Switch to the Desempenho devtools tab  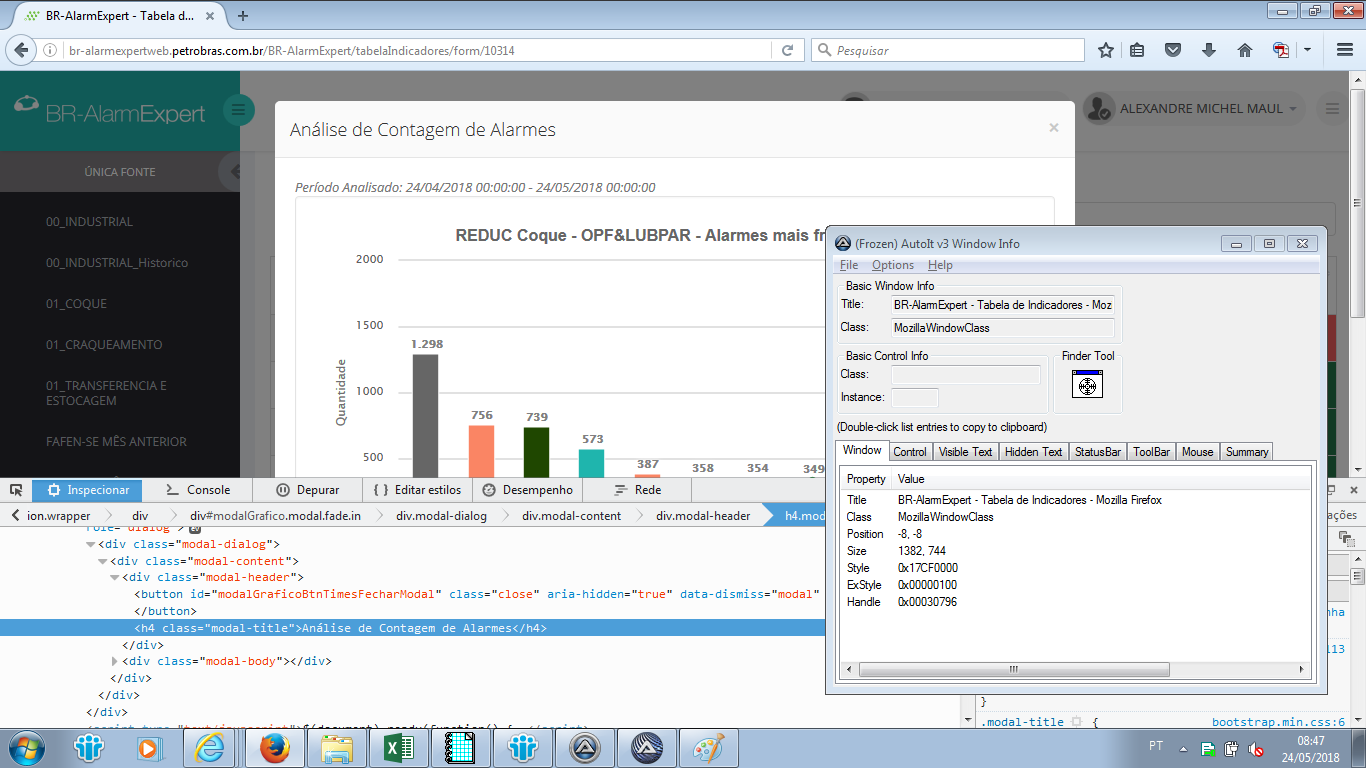coord(527,490)
